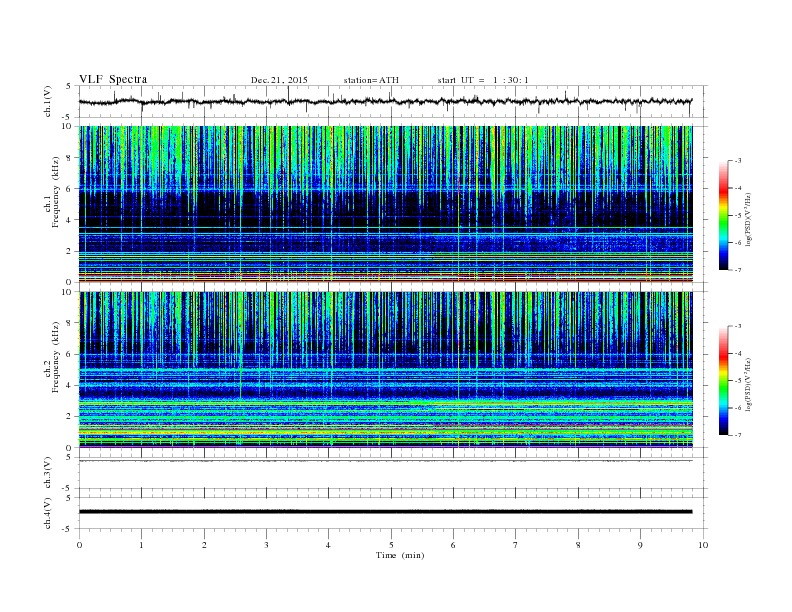Click the "3" tick on the time axis
This screenshot has height=612, width=792.
266,545
